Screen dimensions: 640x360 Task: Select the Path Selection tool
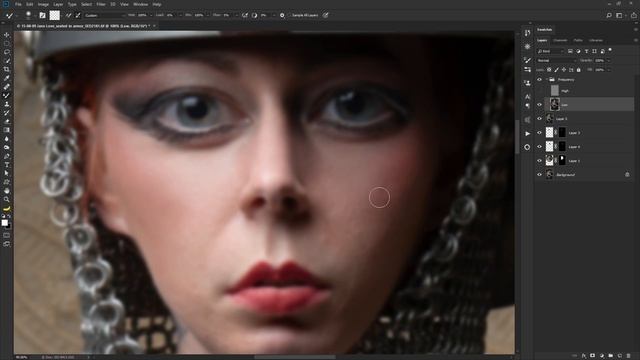(7, 173)
